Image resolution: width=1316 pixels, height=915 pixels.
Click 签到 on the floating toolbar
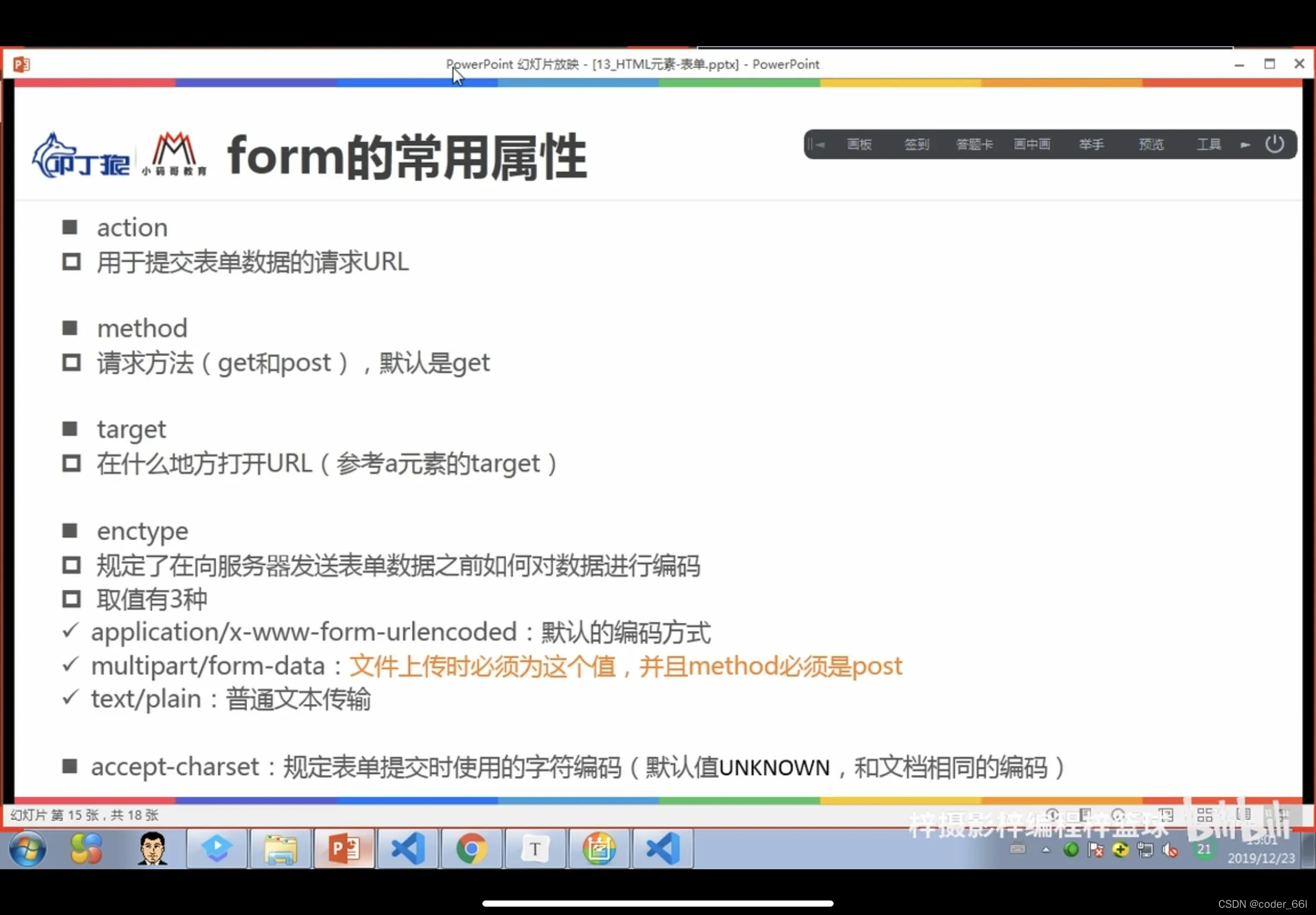point(916,145)
